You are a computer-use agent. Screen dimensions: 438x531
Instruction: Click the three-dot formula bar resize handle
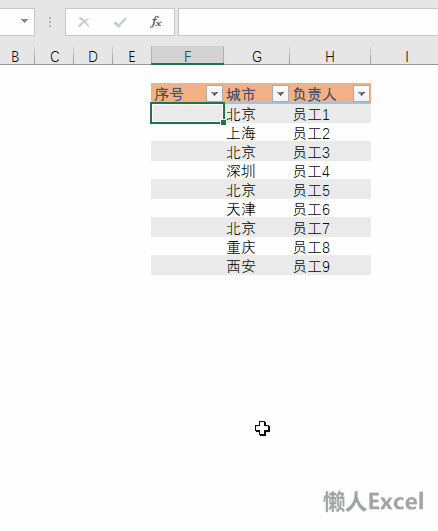coord(50,22)
